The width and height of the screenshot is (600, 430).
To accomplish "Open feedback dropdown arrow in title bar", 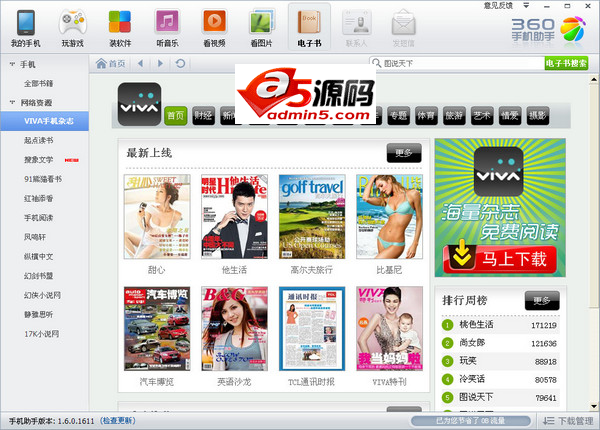I will click(526, 6).
